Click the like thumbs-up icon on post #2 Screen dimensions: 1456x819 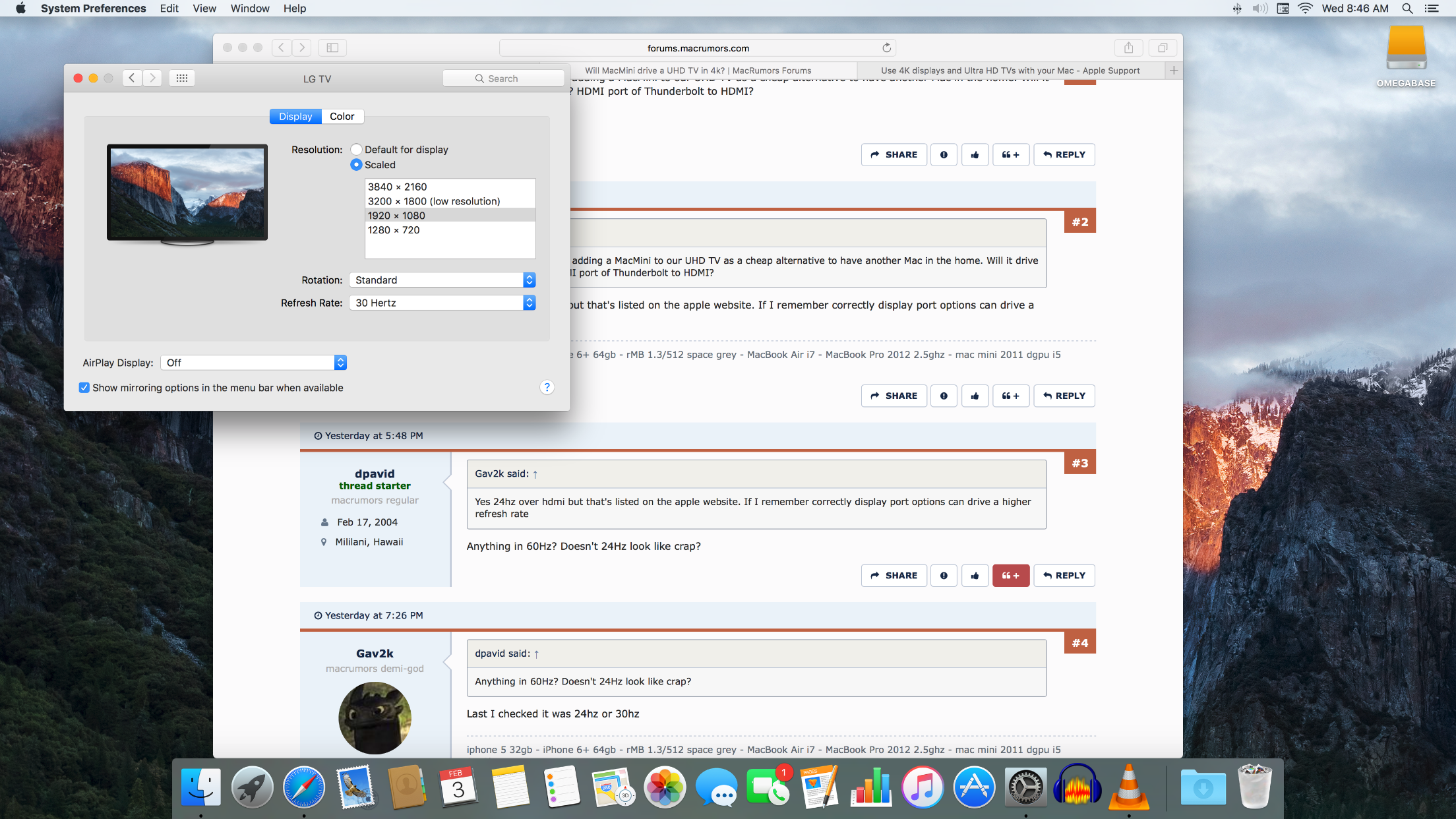coord(975,396)
